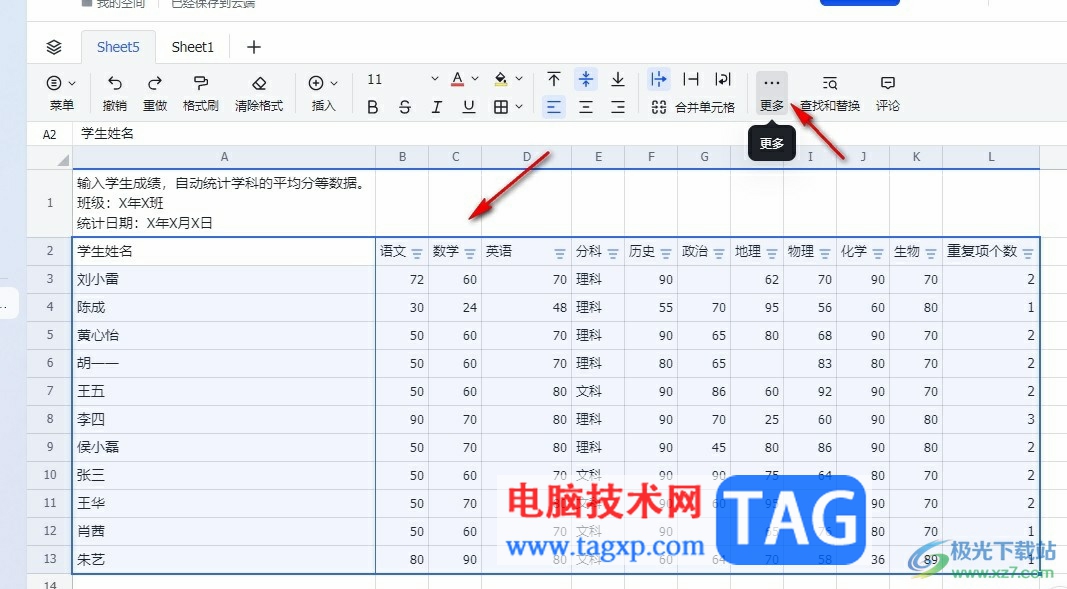Select cell with name 黄心怡
Viewport: 1067px width, 589px height.
[224, 335]
